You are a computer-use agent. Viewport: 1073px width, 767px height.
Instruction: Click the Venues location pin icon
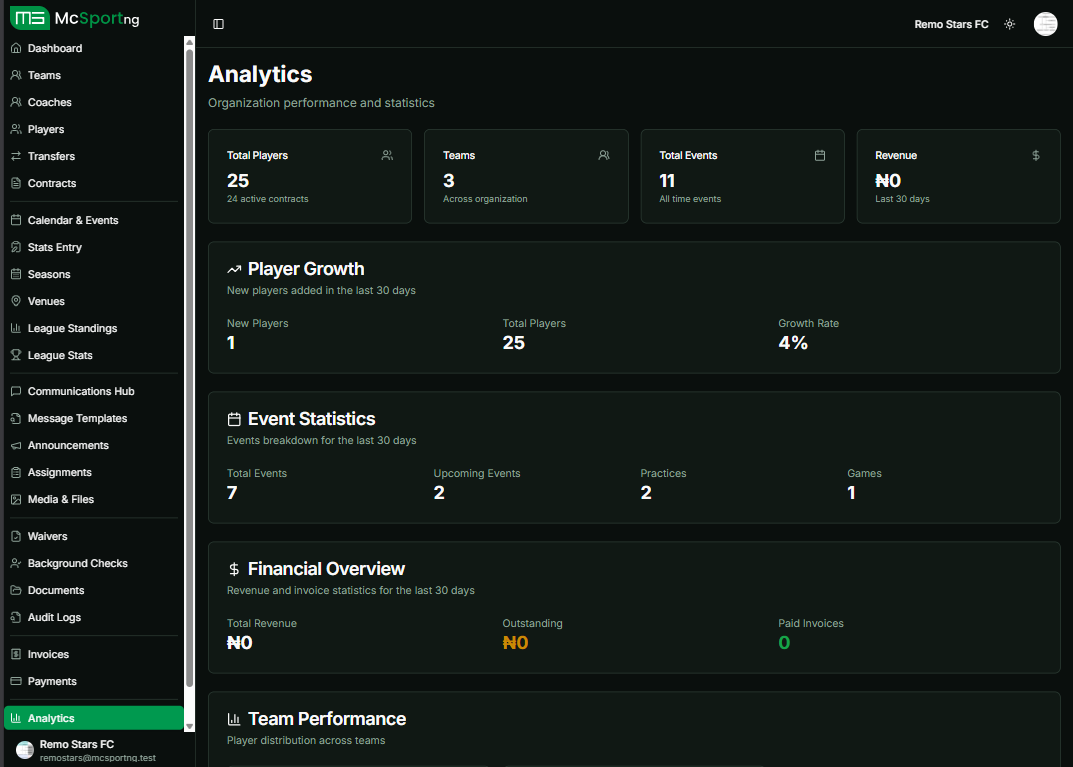click(x=15, y=301)
